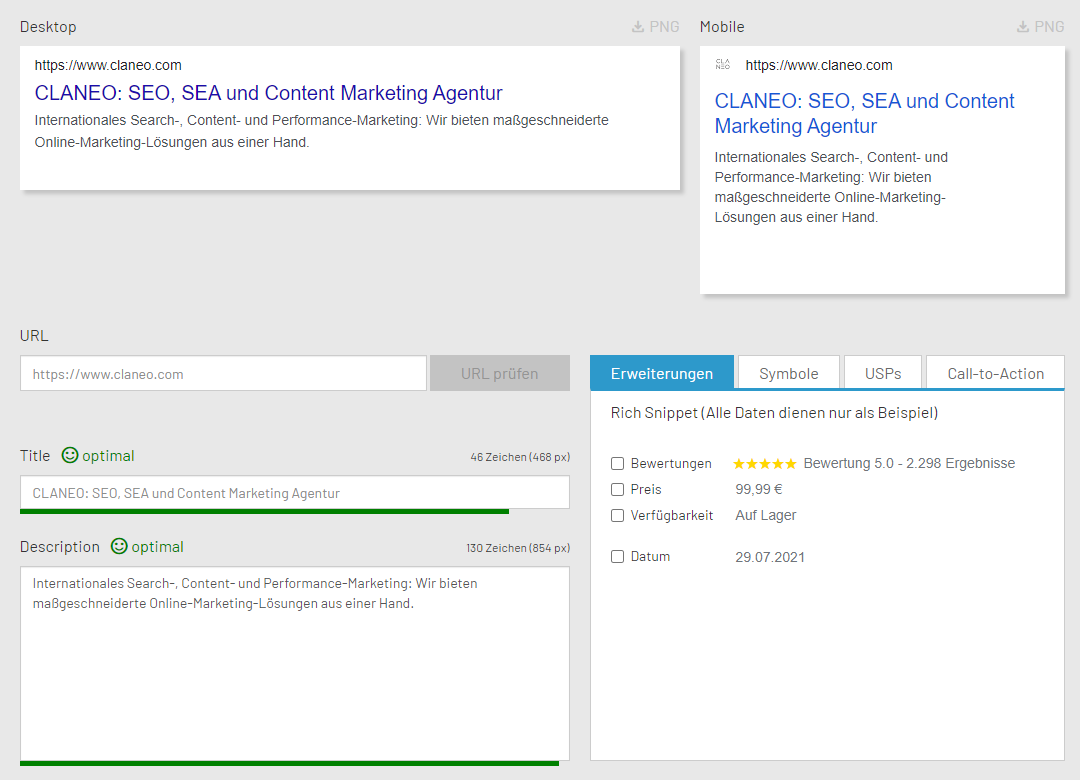Click the URL input field
Viewport: 1080px width, 780px height.
pyautogui.click(x=223, y=373)
